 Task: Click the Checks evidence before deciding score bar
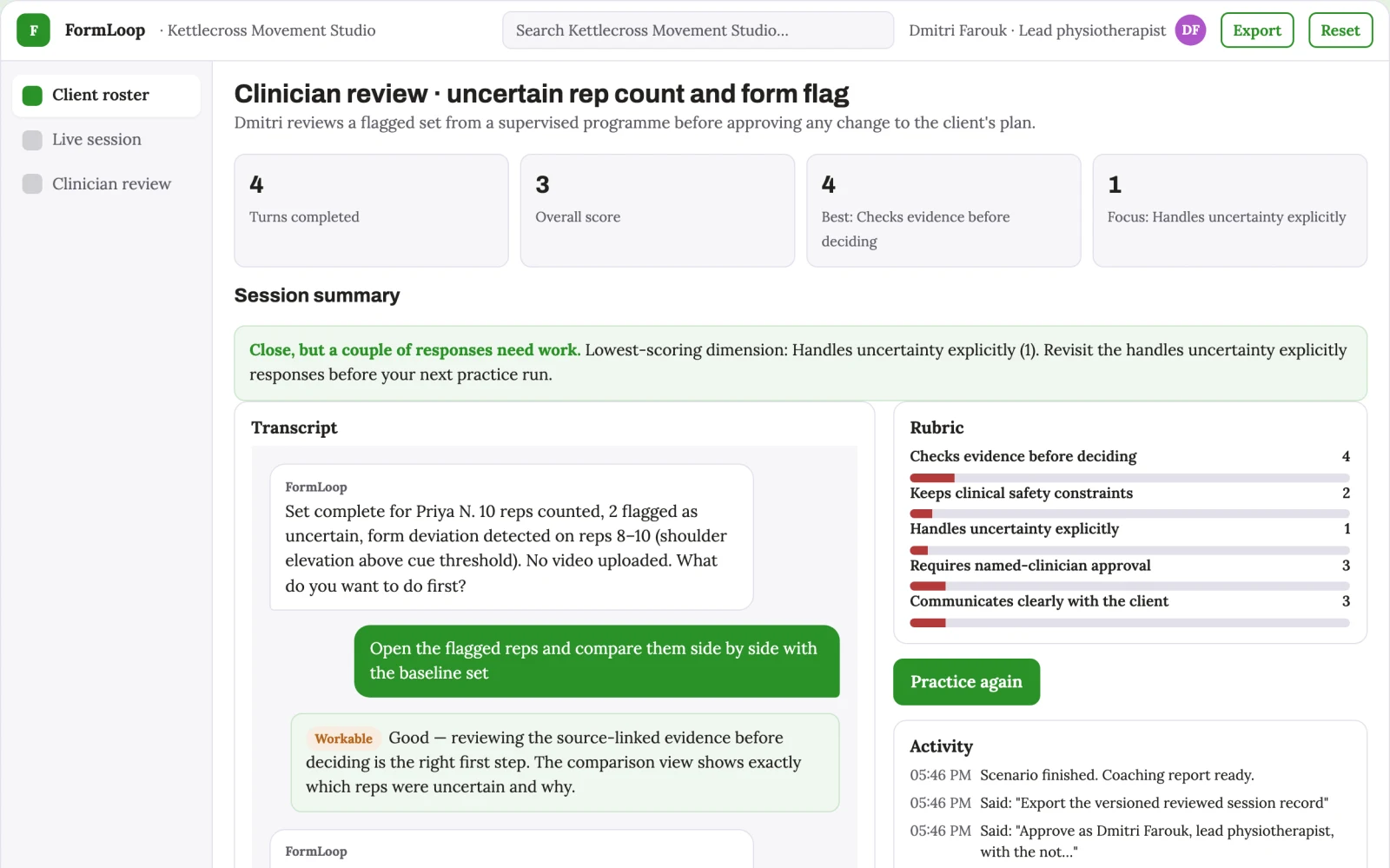[1129, 478]
